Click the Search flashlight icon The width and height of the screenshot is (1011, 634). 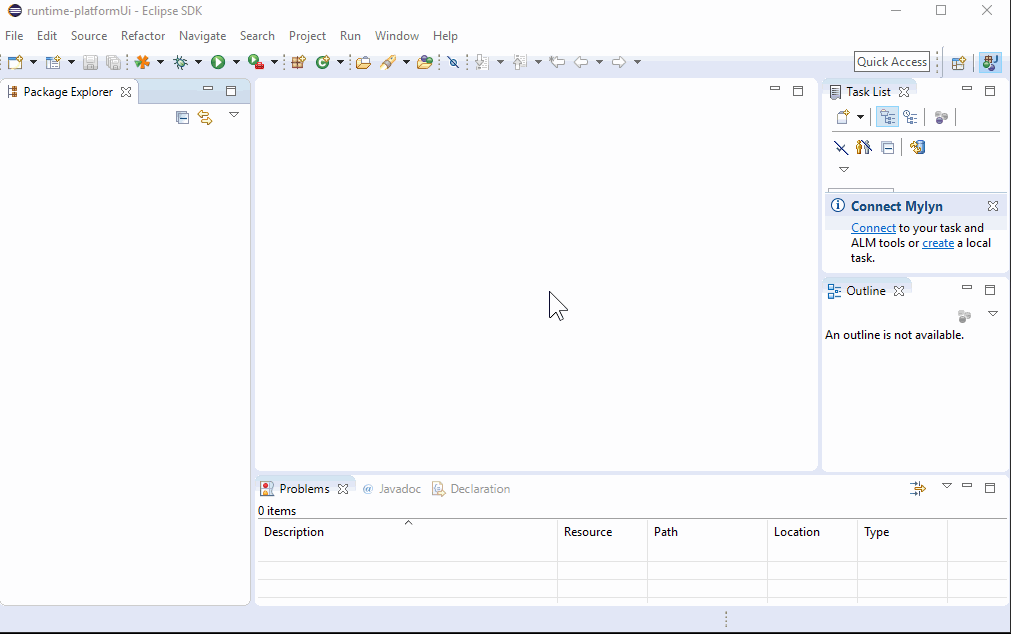coord(388,62)
